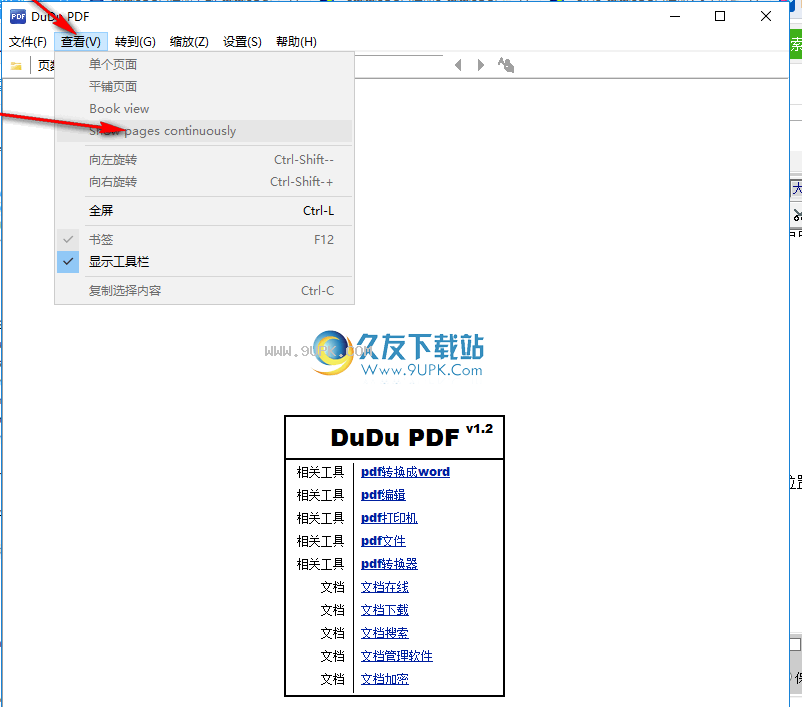Click the DuDu PDF app icon in title bar
The height and width of the screenshot is (707, 802).
point(18,16)
